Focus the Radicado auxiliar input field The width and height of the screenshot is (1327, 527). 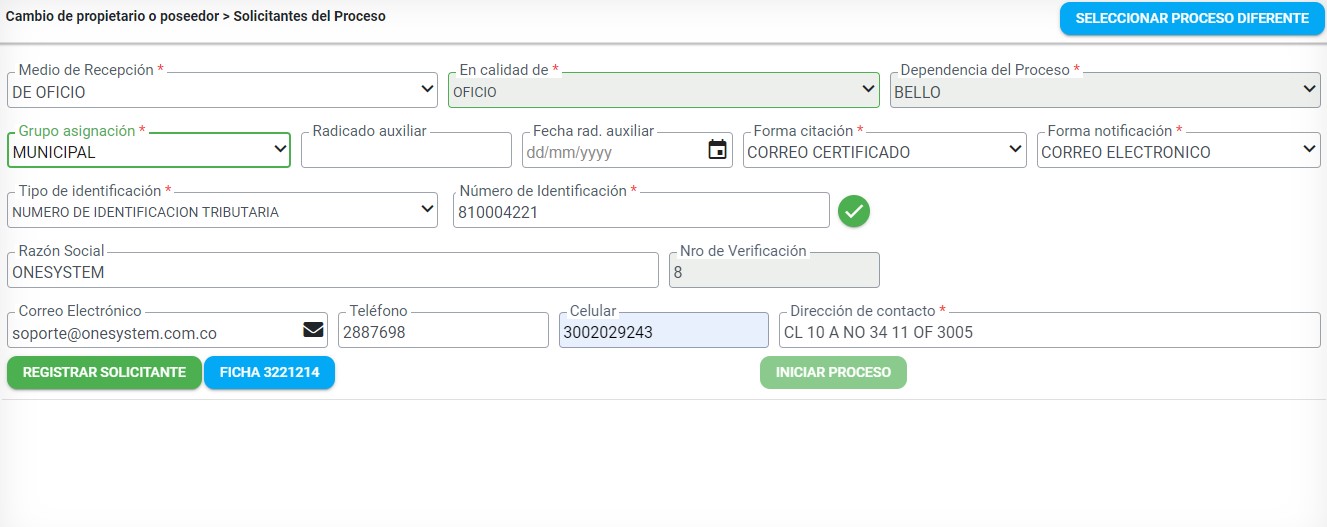click(x=406, y=151)
